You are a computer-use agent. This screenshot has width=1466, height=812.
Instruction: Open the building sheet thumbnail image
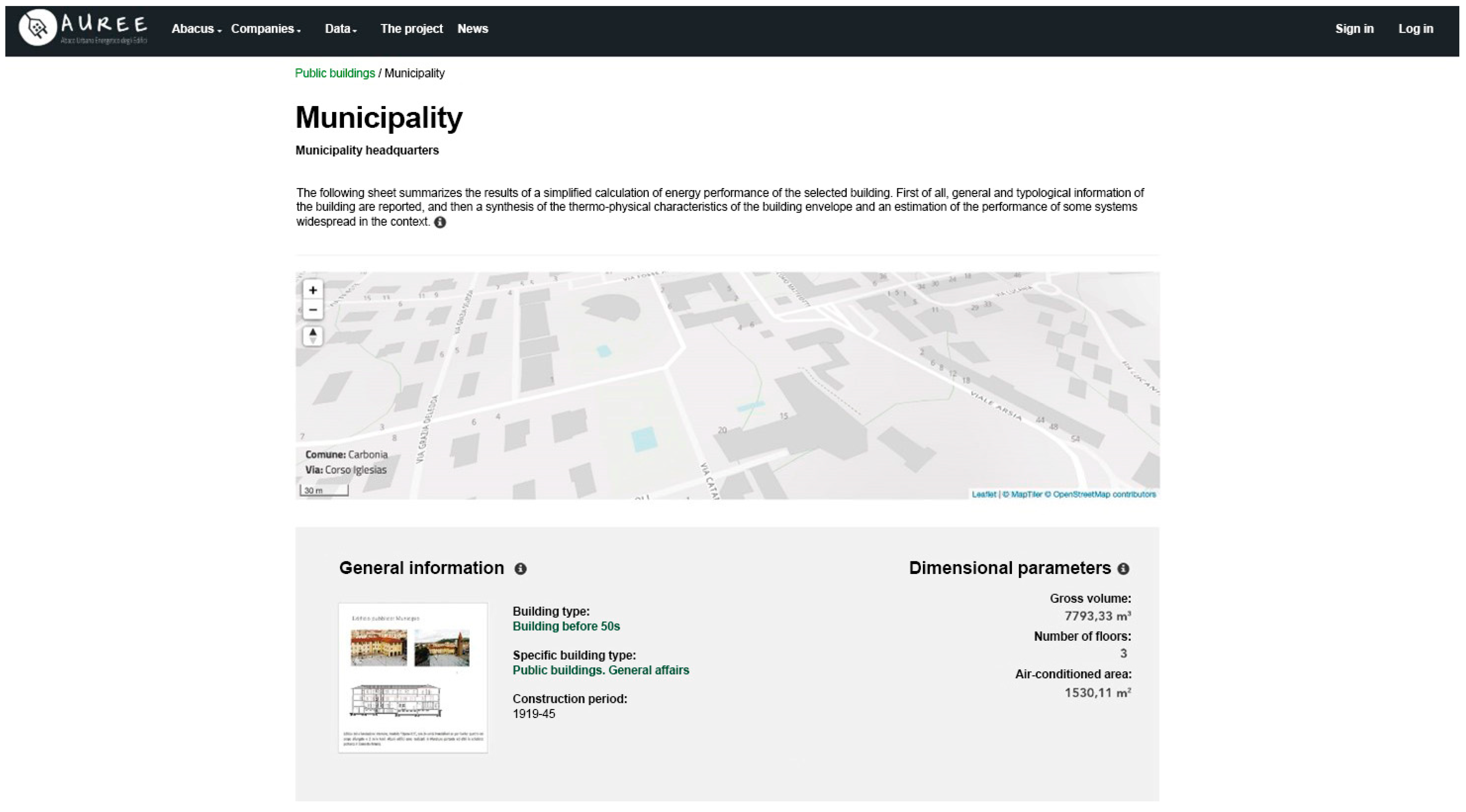413,677
